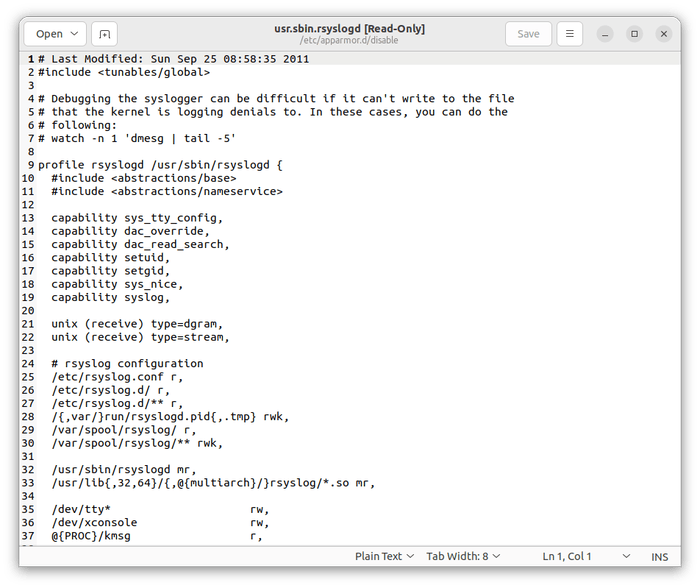Click '/etc/rsyslog.d/** r,' line

coord(117,403)
